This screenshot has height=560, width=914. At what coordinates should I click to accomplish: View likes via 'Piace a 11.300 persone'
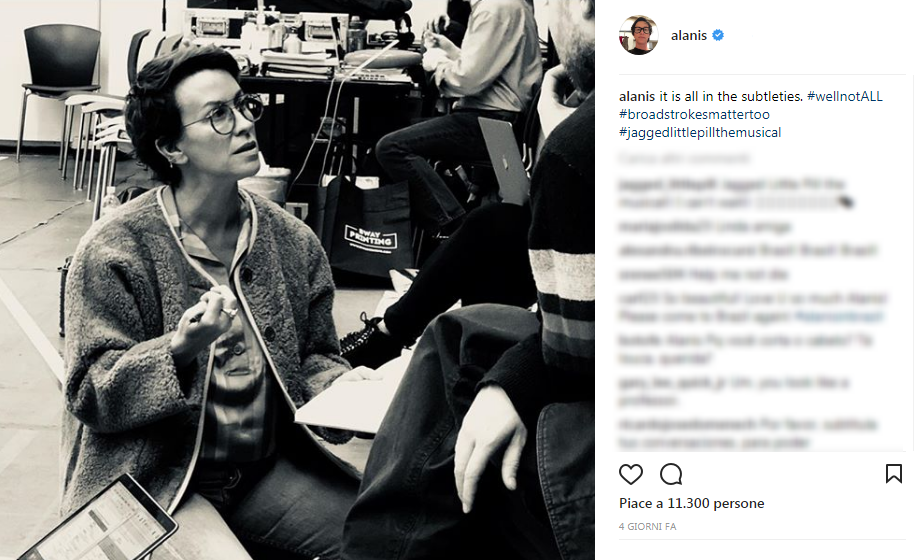691,503
